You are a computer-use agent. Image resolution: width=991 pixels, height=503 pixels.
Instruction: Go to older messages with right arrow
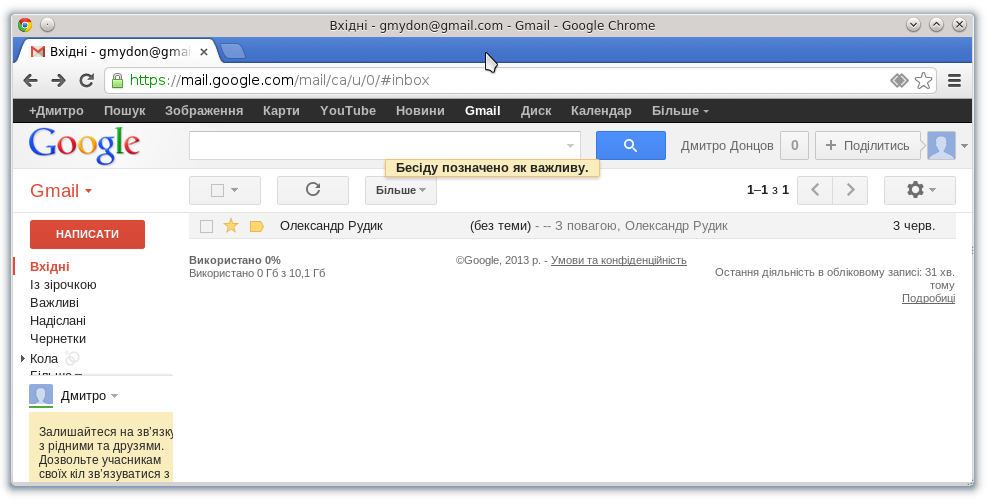[850, 190]
